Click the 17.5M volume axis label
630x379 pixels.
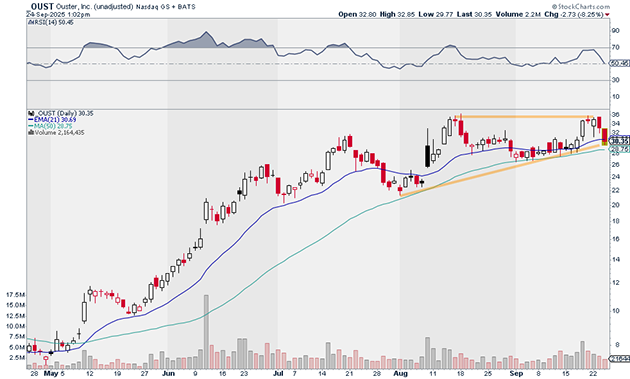coord(15,295)
